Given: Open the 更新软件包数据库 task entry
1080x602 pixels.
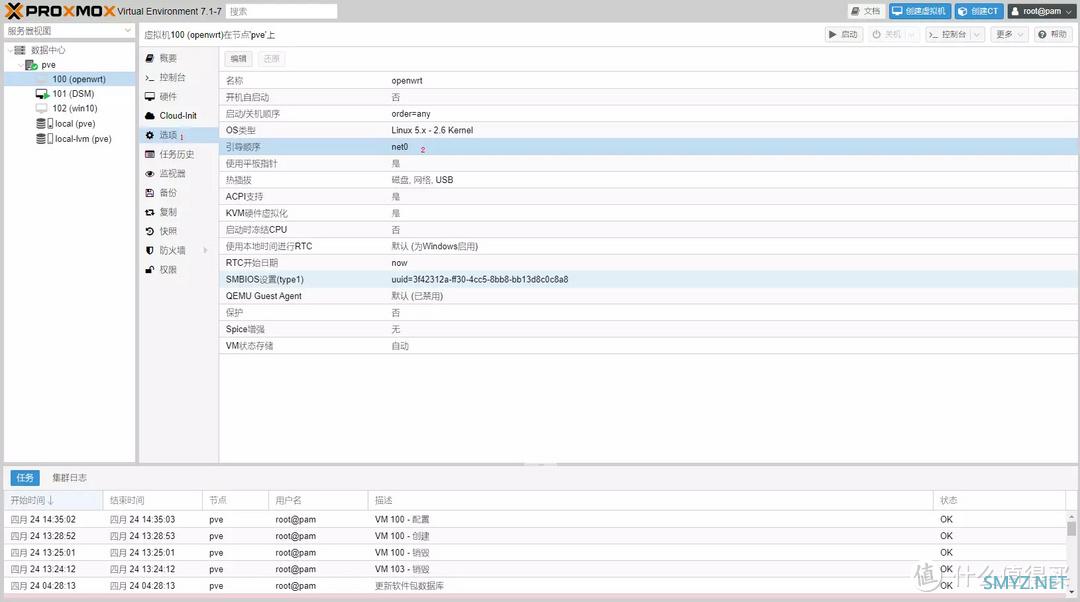Looking at the screenshot, I should (x=535, y=585).
